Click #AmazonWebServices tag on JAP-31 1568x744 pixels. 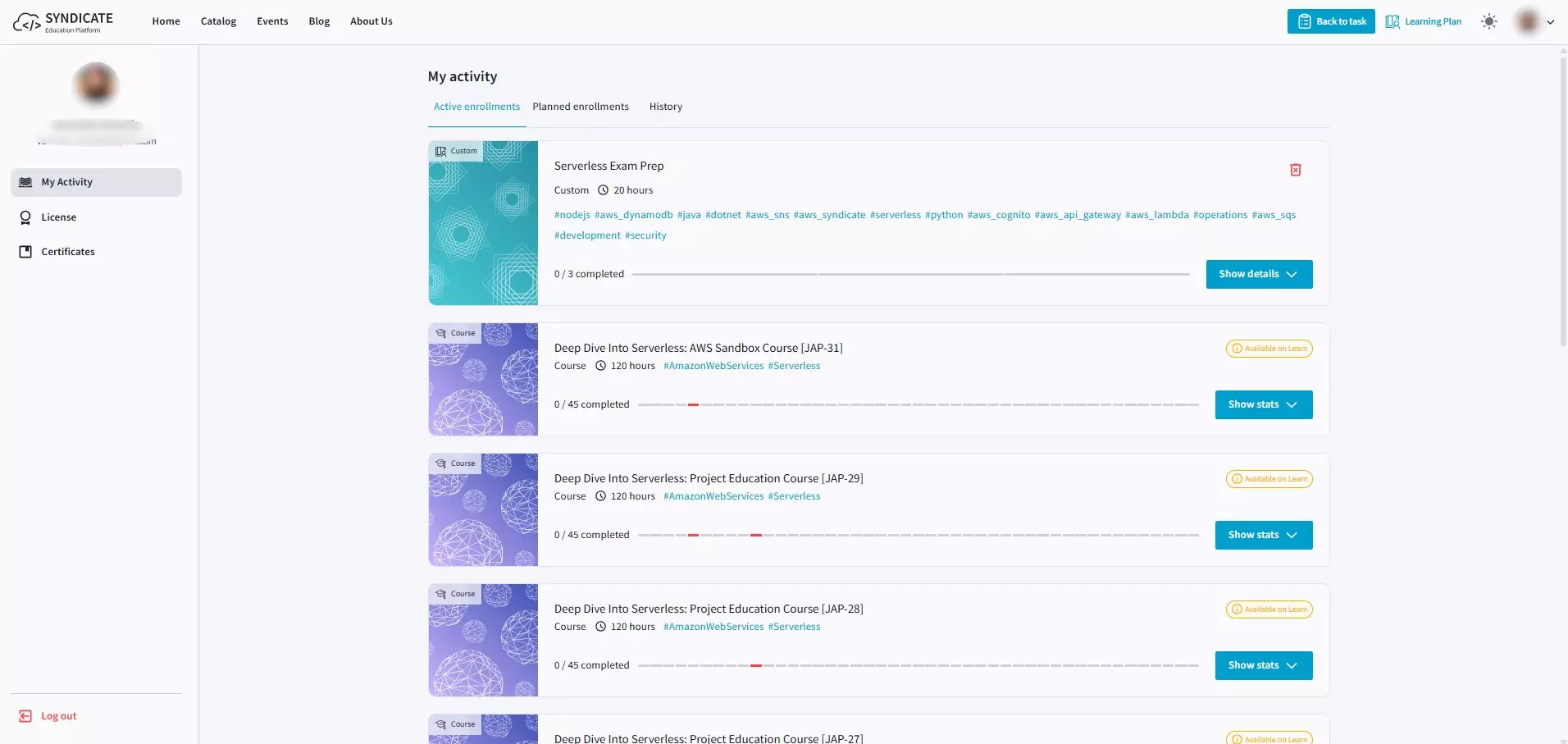pos(713,366)
